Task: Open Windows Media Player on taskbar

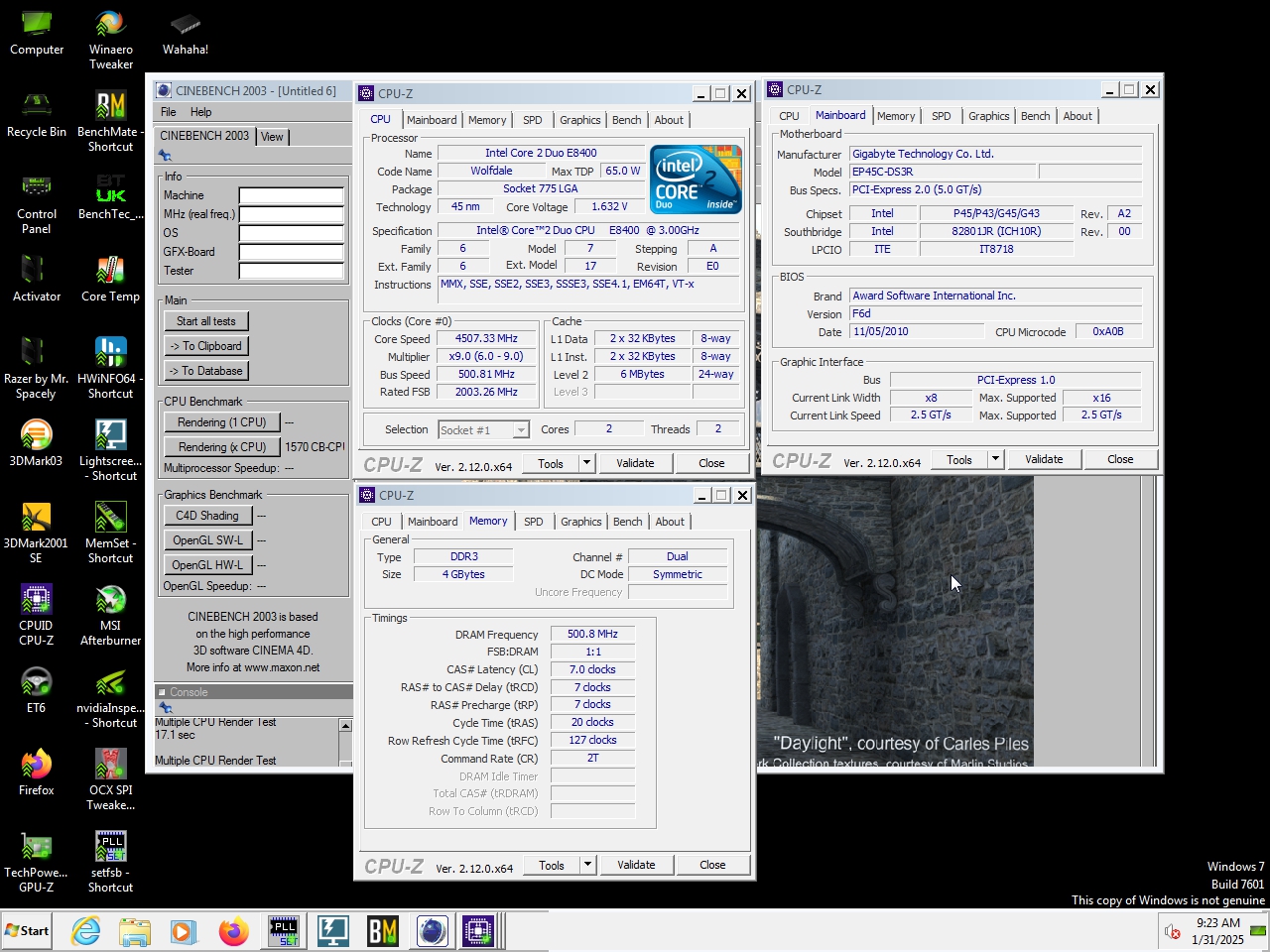Action: click(x=184, y=931)
